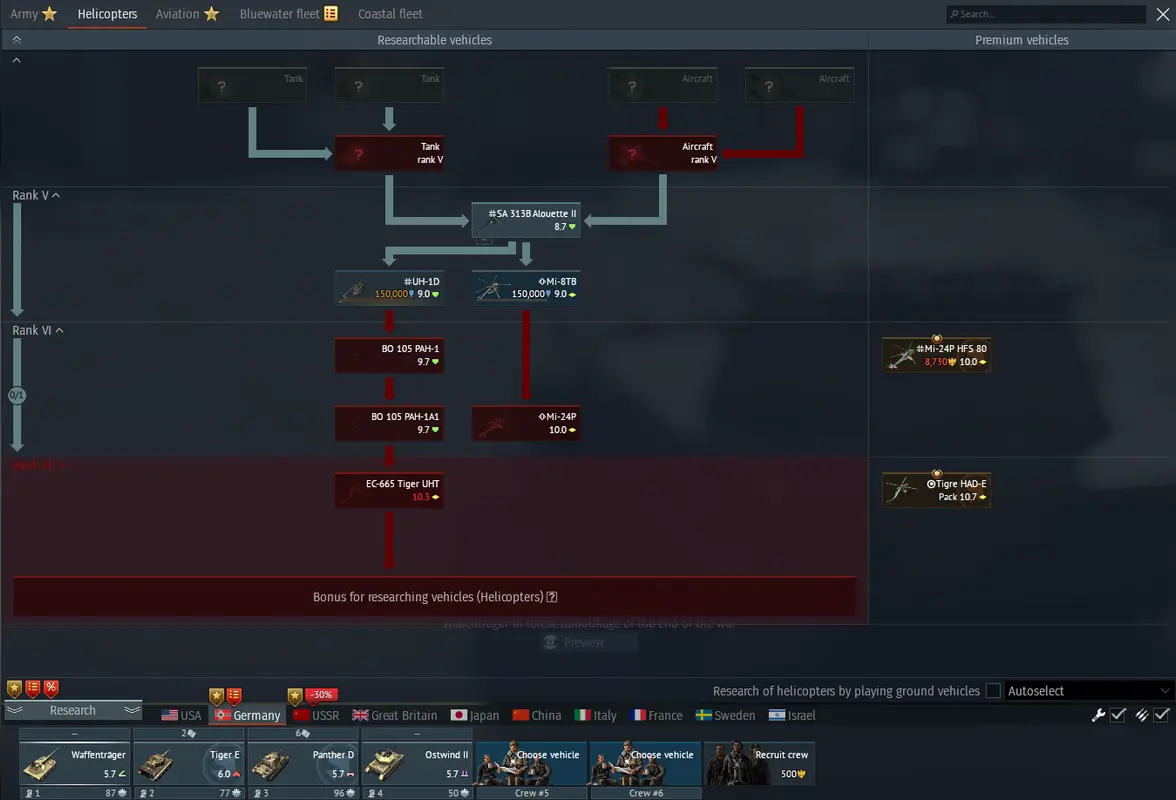
Task: Open Crew #5 label button
Action: coord(532,793)
